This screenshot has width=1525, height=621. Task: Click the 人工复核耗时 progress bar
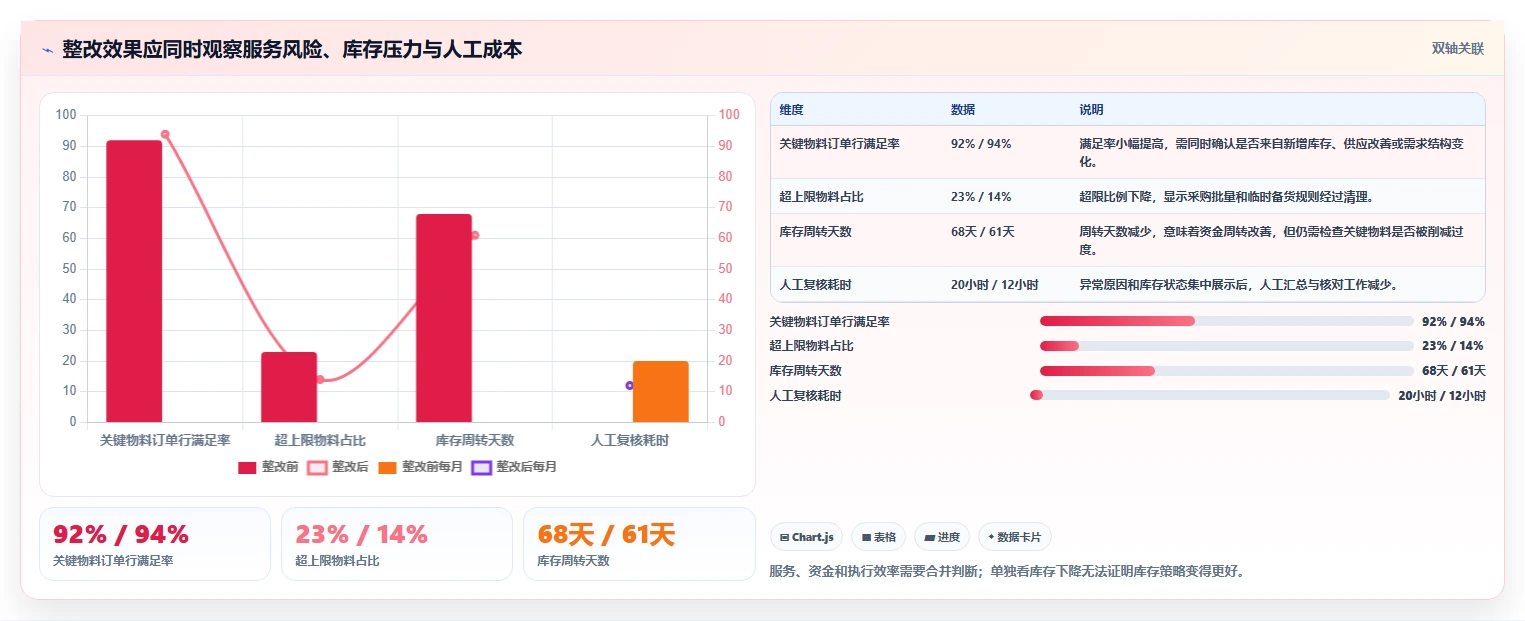(1210, 395)
